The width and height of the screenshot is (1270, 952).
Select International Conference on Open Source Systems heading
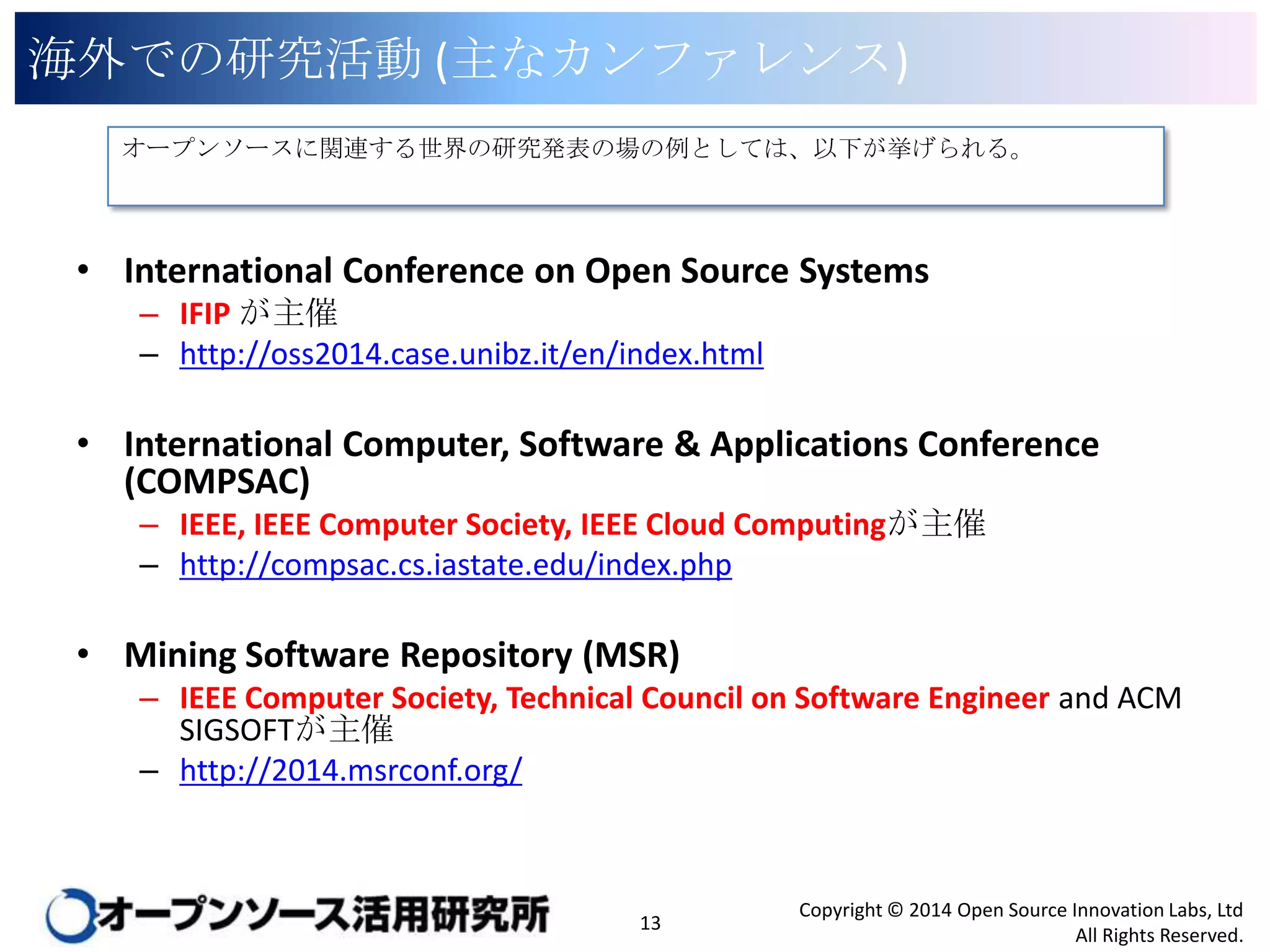click(526, 271)
